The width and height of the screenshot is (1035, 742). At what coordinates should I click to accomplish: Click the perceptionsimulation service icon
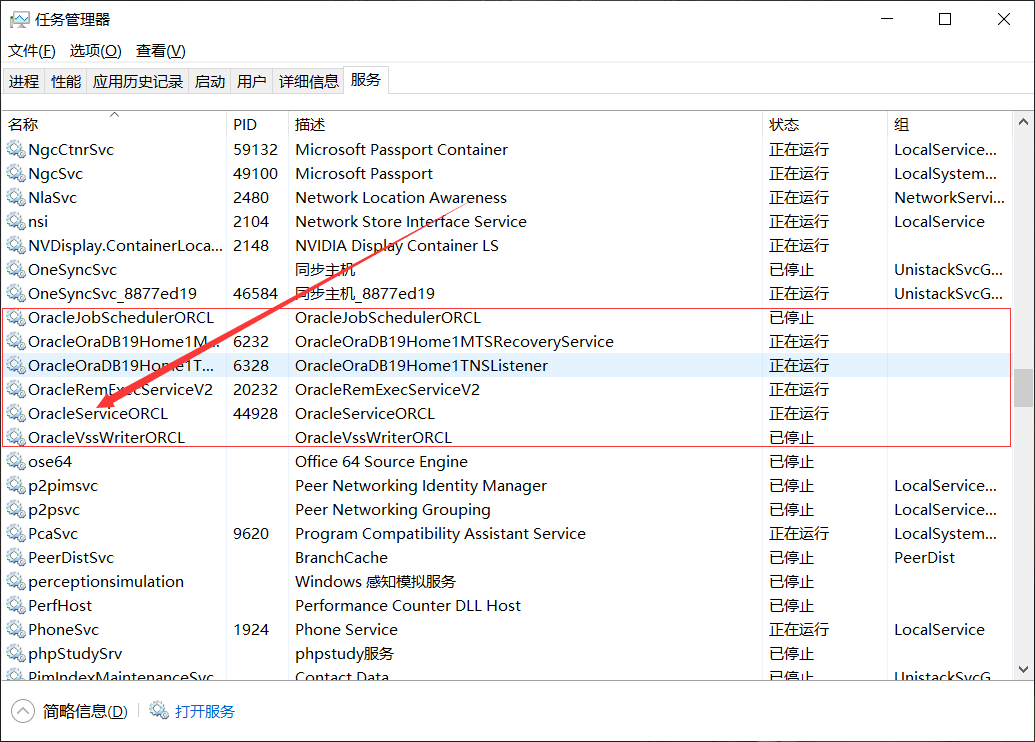[16, 582]
